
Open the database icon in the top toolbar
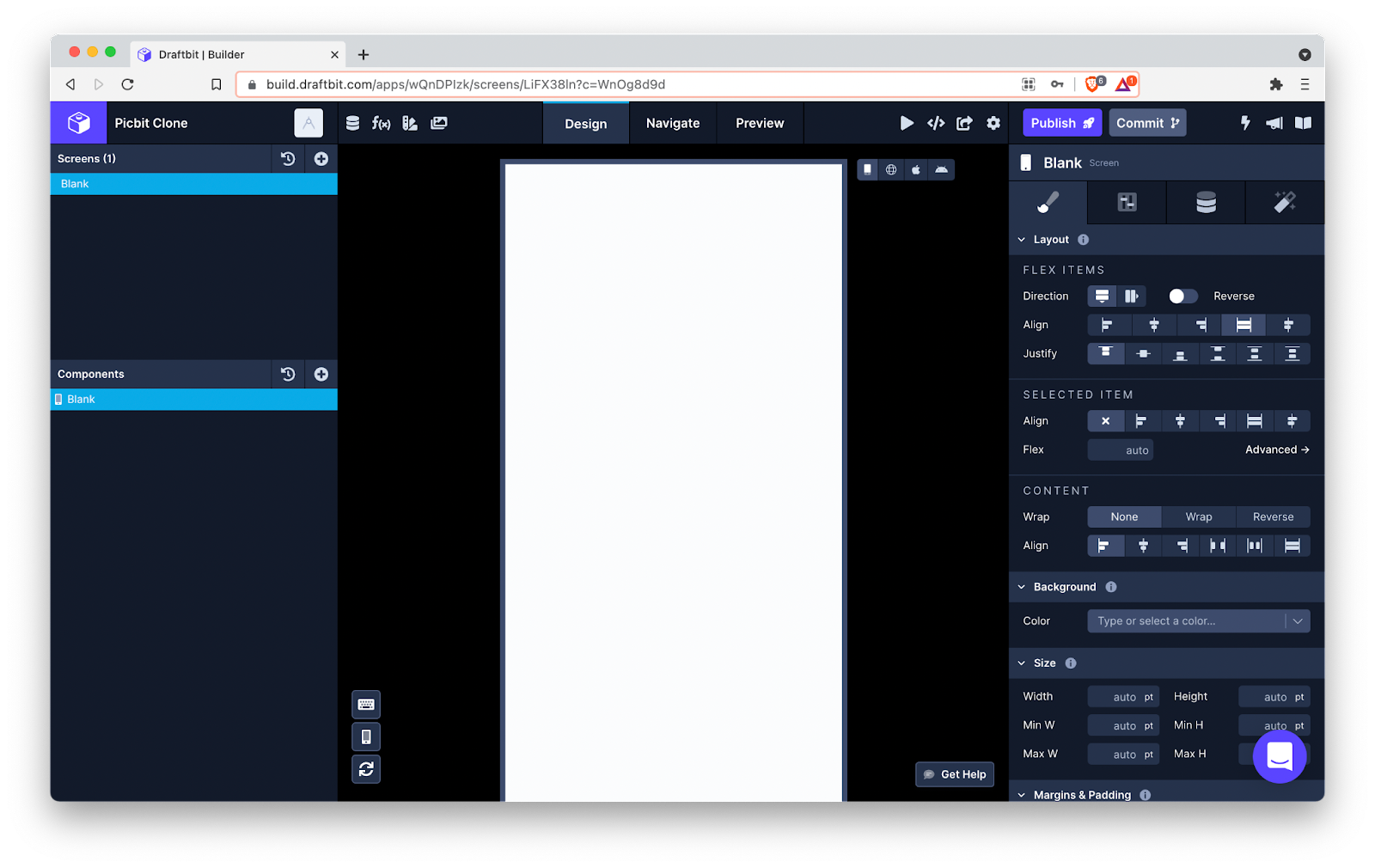[x=352, y=122]
